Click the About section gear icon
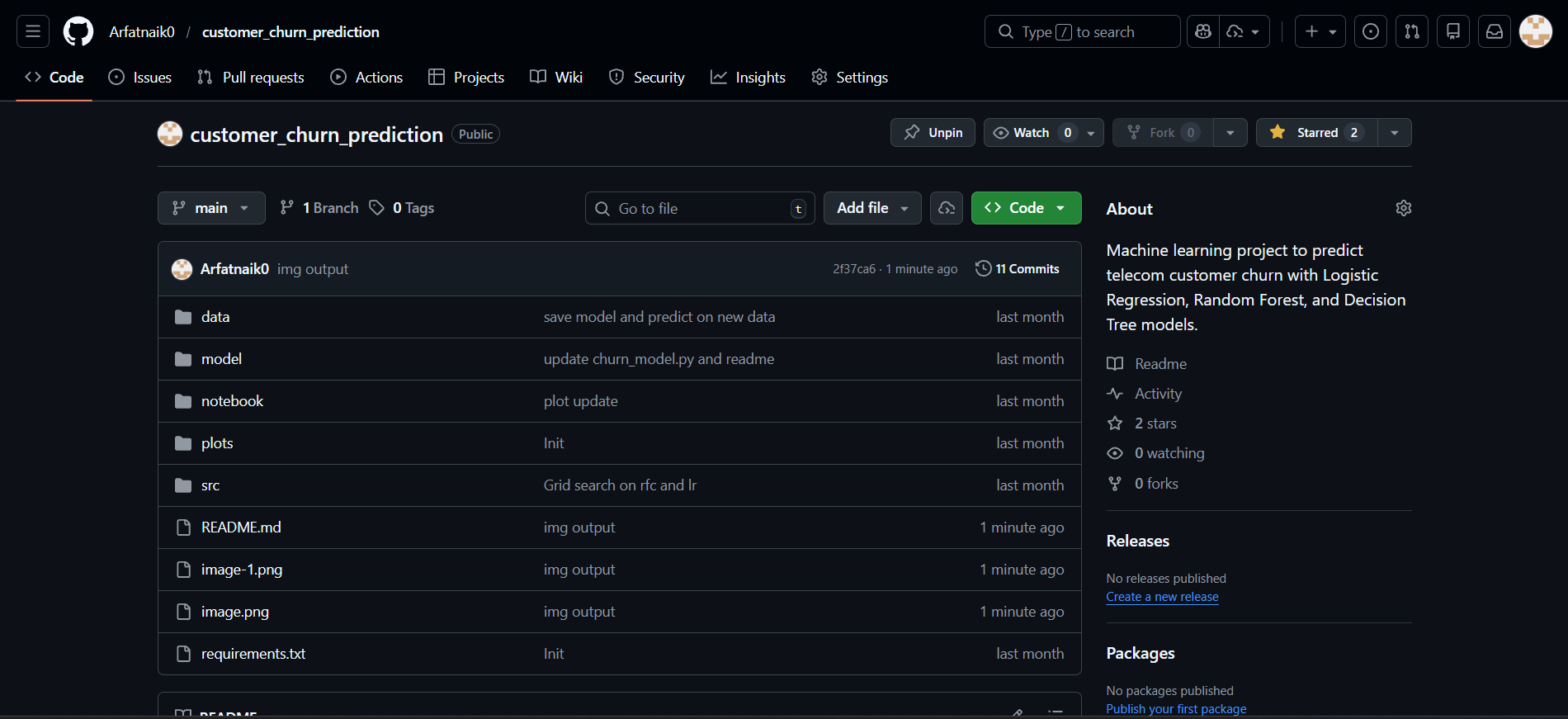 [x=1403, y=208]
